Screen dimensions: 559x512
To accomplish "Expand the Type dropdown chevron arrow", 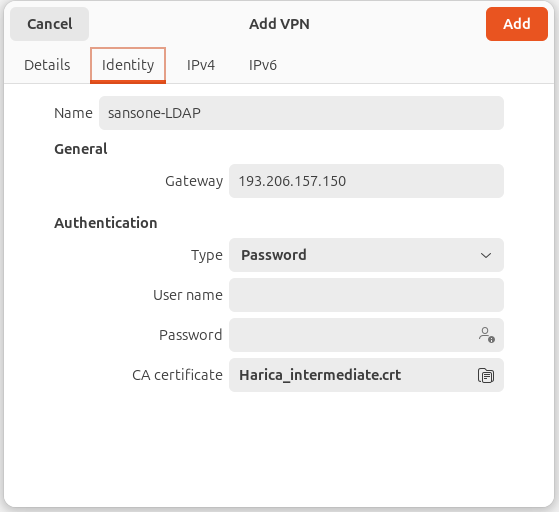I will [x=486, y=255].
